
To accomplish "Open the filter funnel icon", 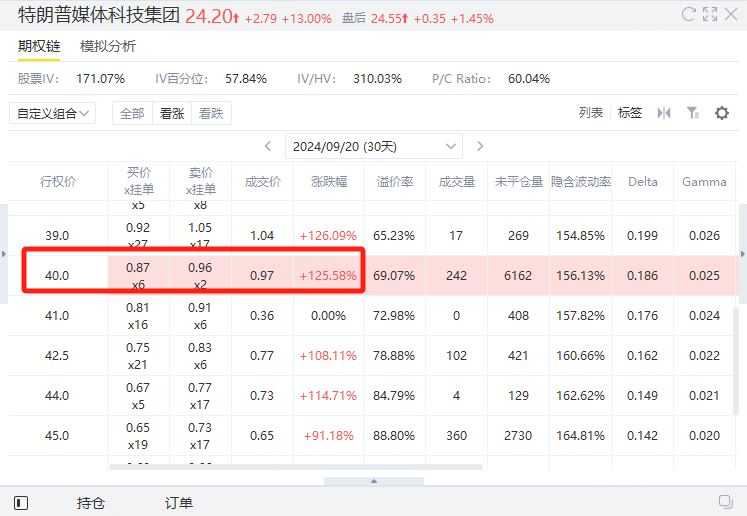I will pos(692,113).
